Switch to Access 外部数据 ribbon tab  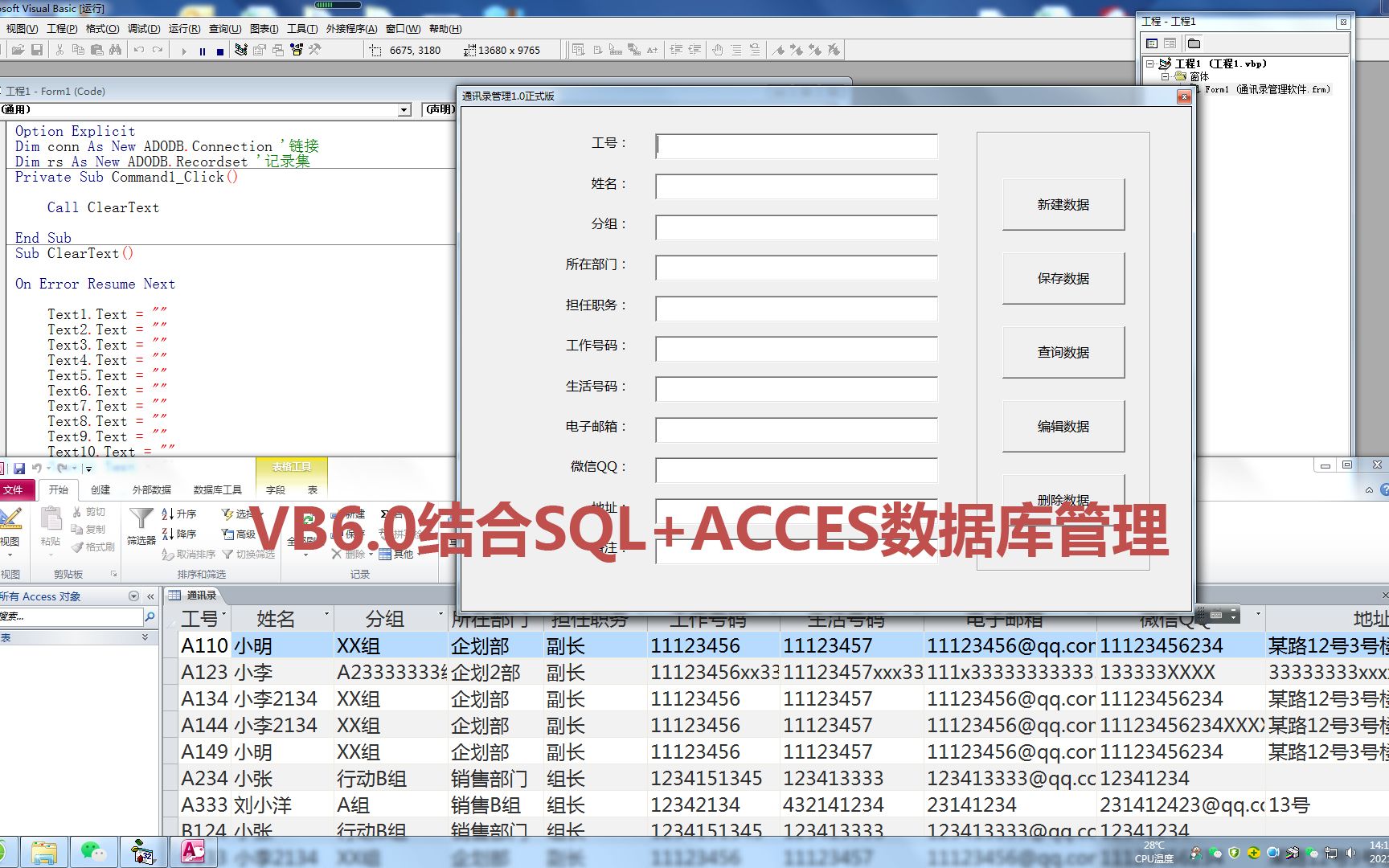(x=152, y=489)
